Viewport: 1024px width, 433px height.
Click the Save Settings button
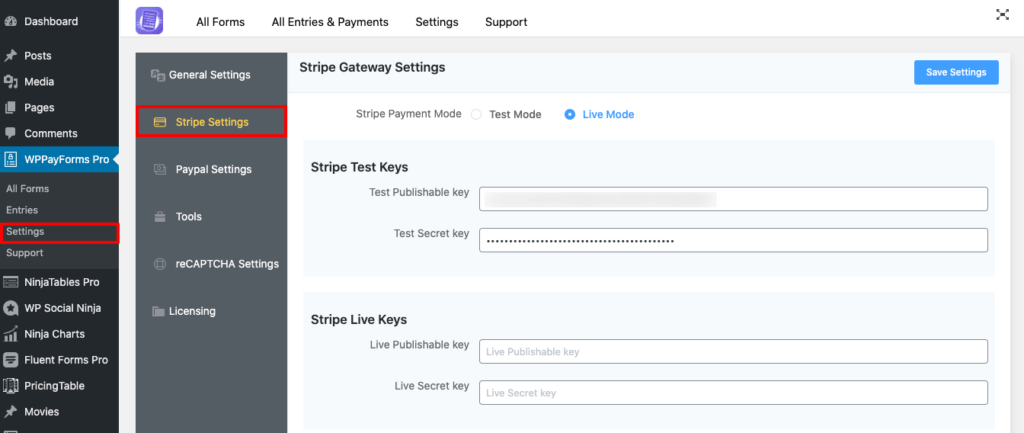coord(955,72)
